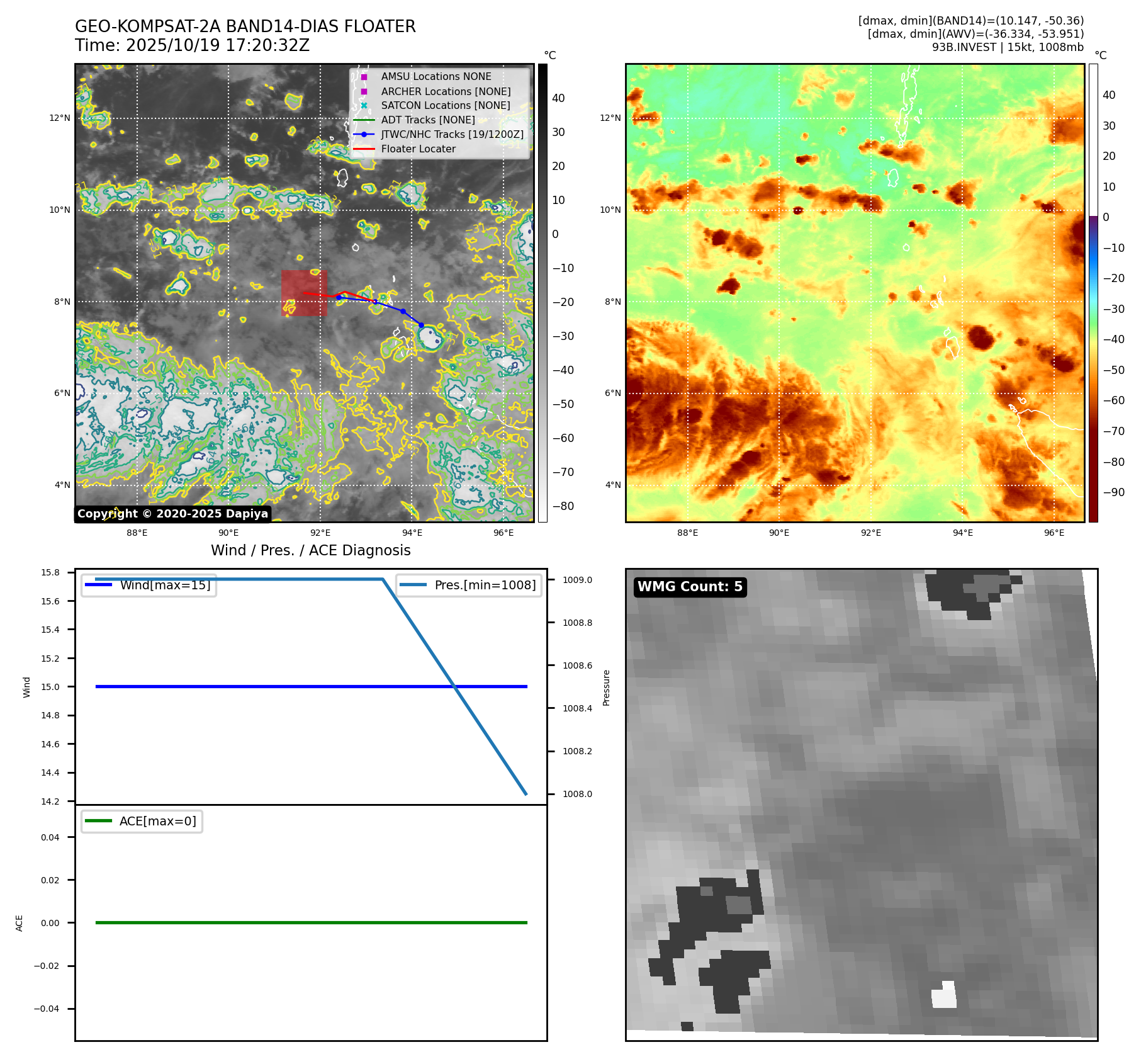Click the AMSU Locations magenta square marker

(x=364, y=77)
